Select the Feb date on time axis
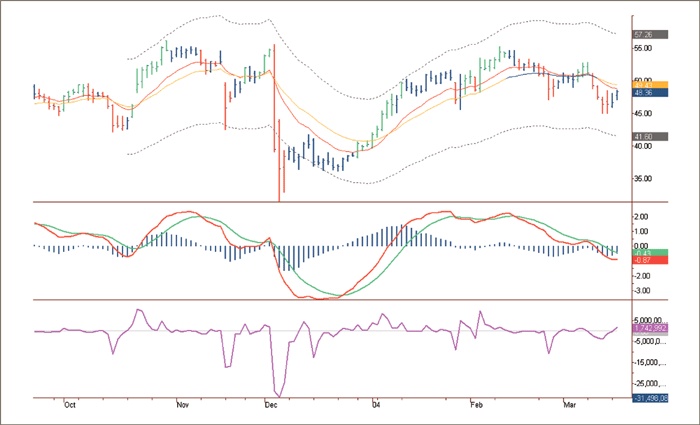700x425 pixels. (476, 405)
